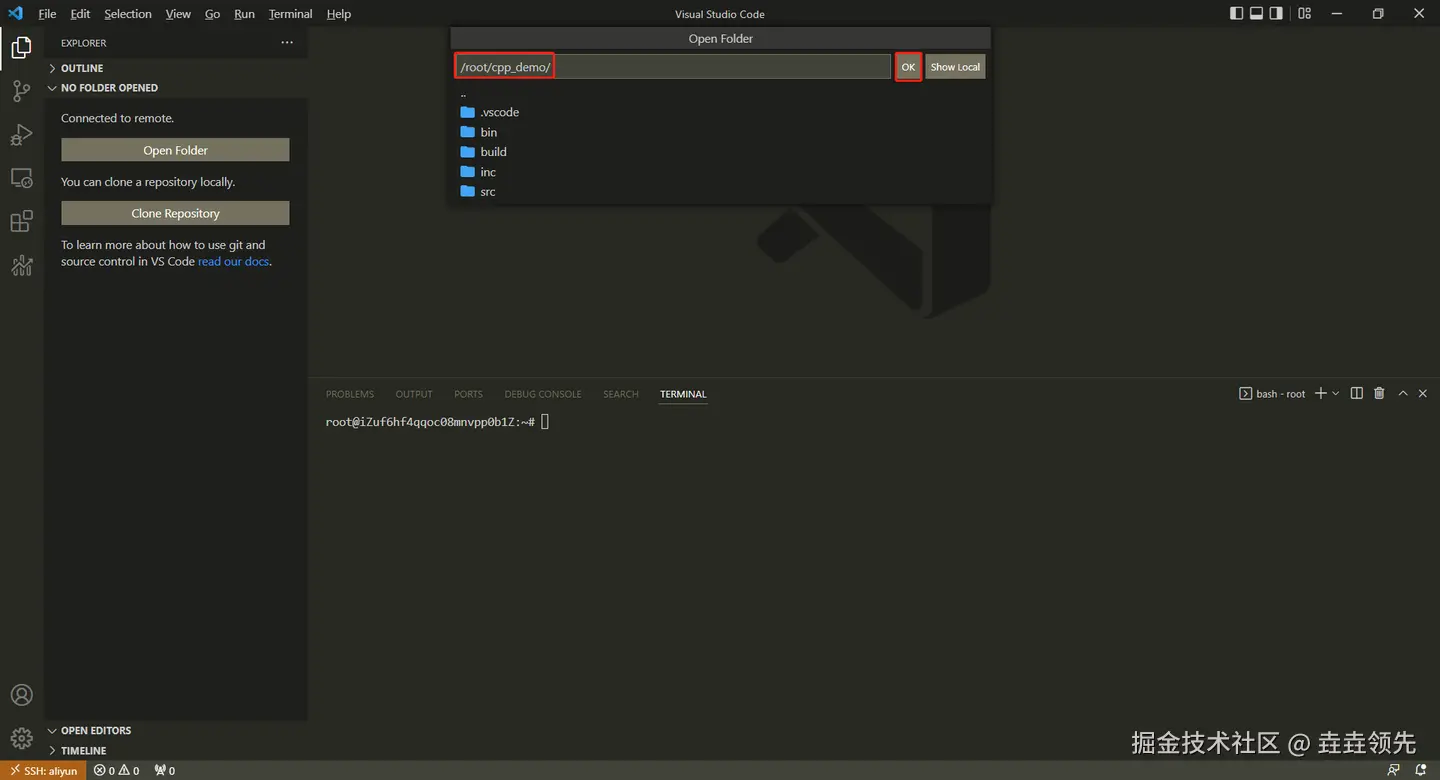Add a new terminal with plus icon
Viewport: 1440px width, 780px height.
coord(1320,394)
